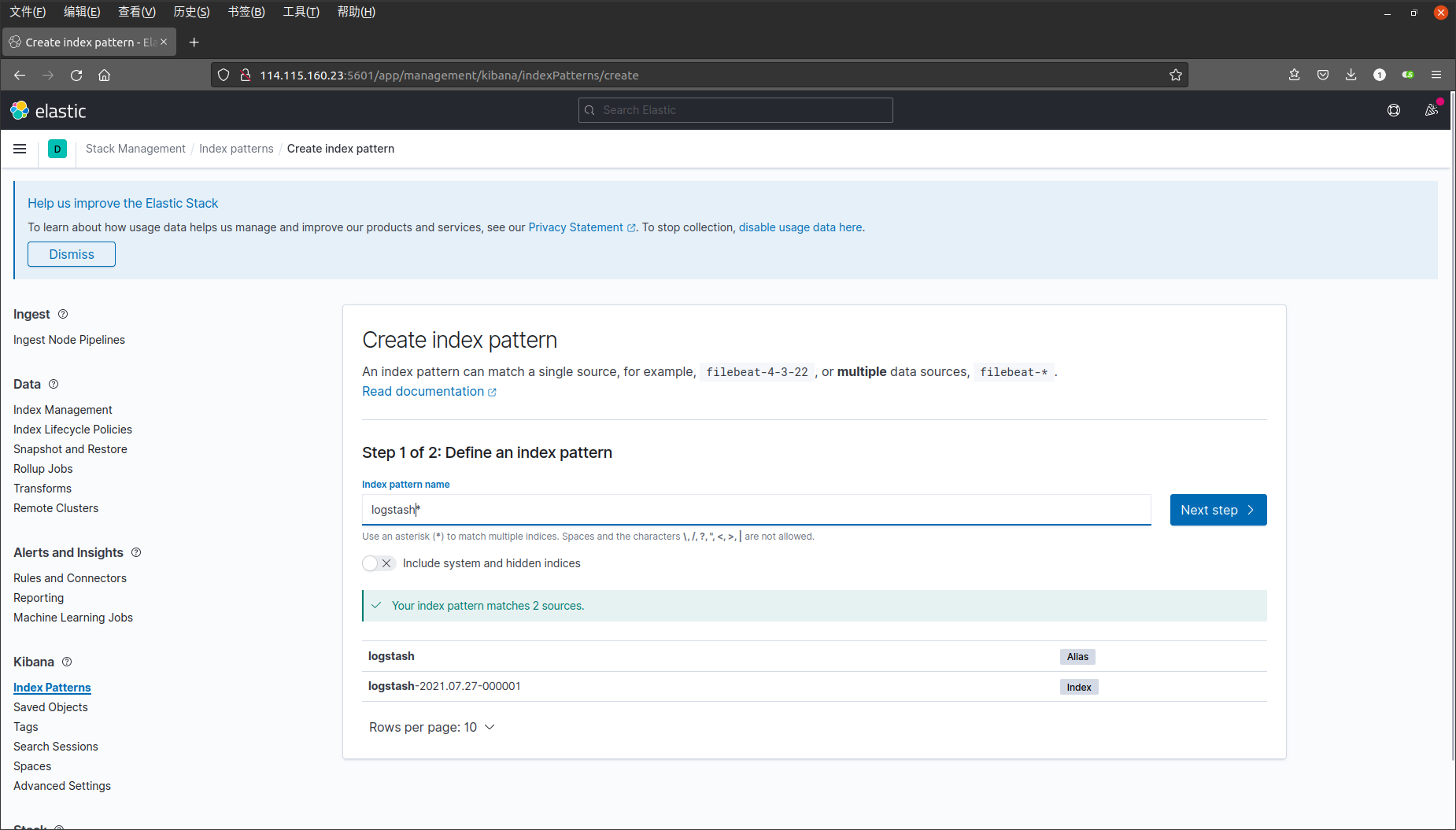Image resolution: width=1456 pixels, height=830 pixels.
Task: Select the logstash-2021.07.27-000001 index row
Action: tap(815, 687)
